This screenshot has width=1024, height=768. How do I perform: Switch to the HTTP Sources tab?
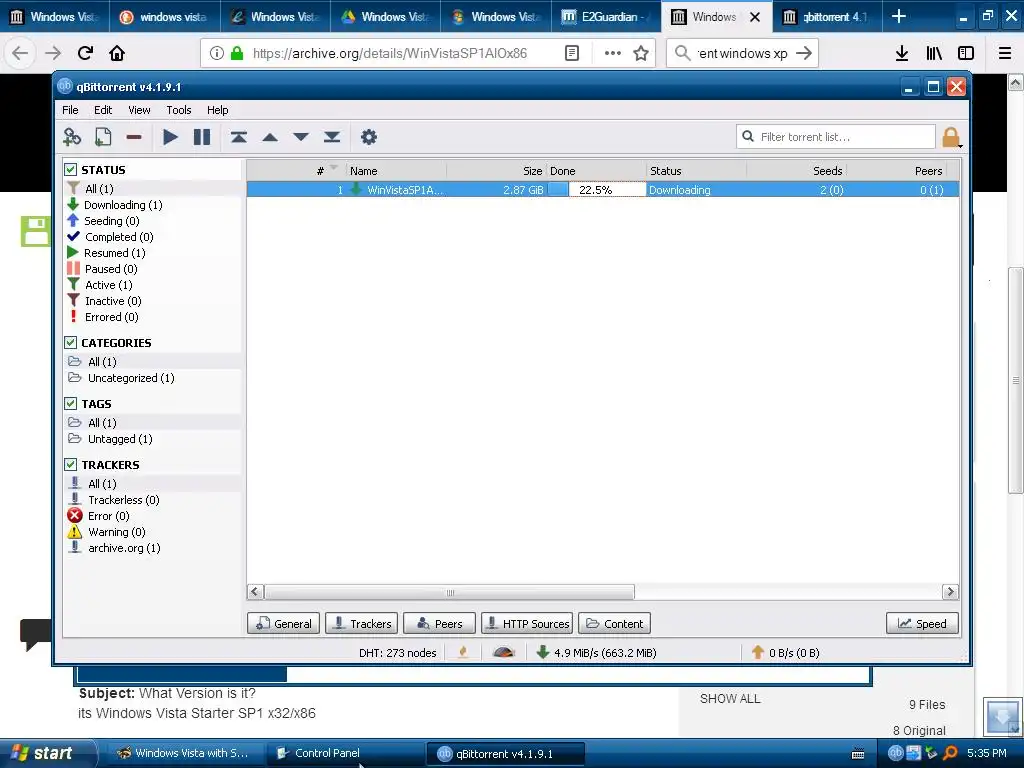(x=527, y=624)
